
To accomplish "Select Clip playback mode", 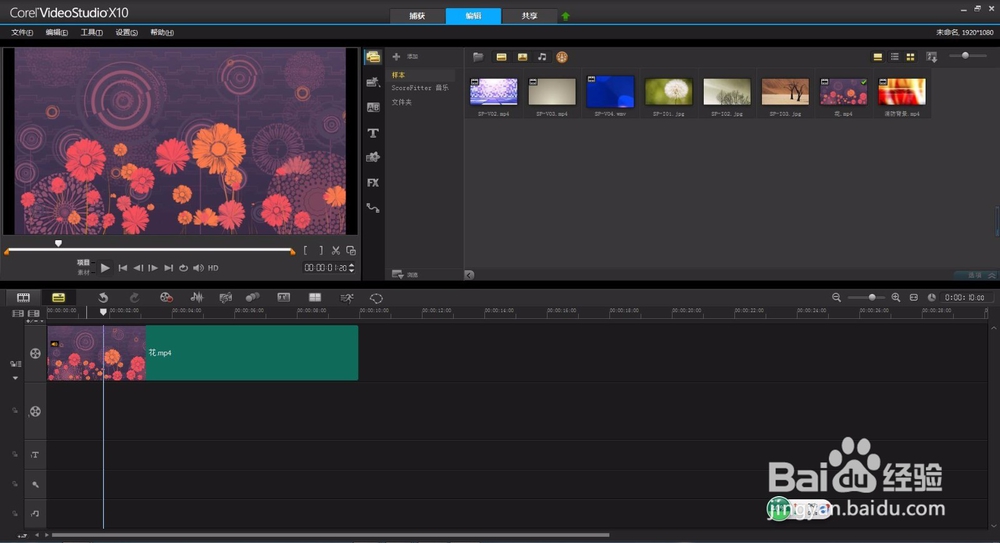I will (84, 272).
